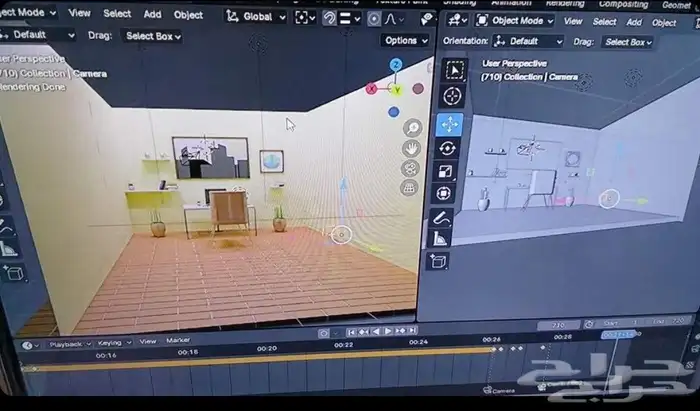700x411 pixels.
Task: Select the Select Box tool in right viewport
Action: click(454, 71)
